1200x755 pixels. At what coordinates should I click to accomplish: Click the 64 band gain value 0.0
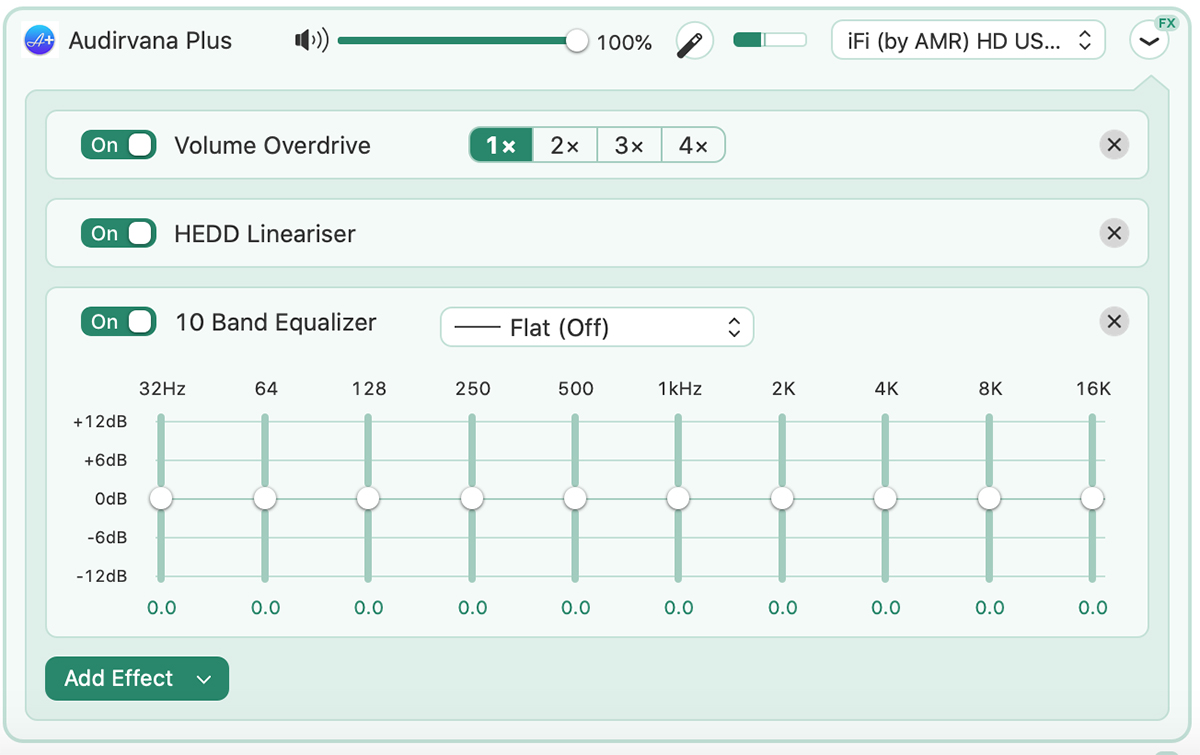(x=266, y=607)
